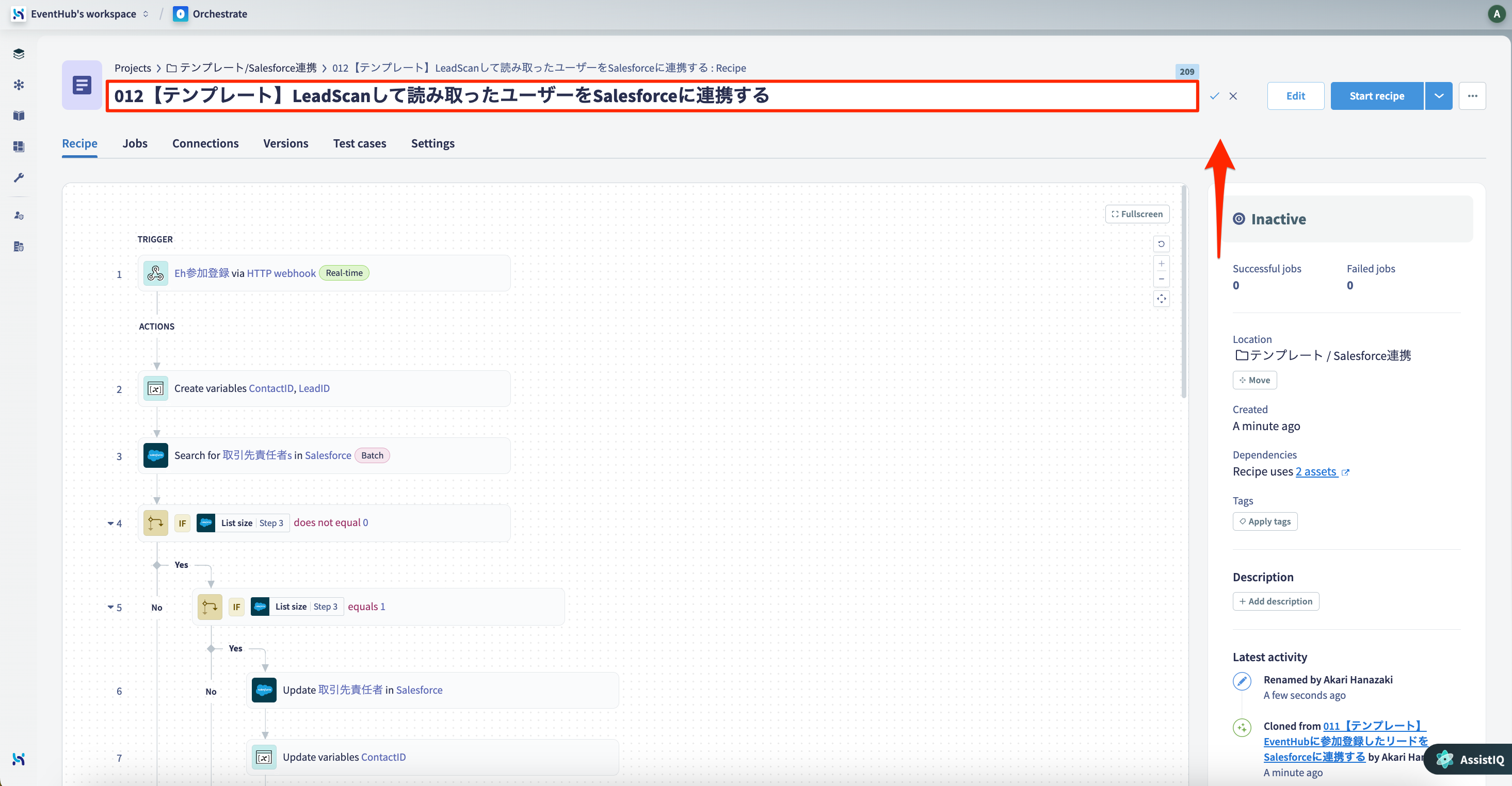Zoom out on the recipe canvas

(1161, 279)
